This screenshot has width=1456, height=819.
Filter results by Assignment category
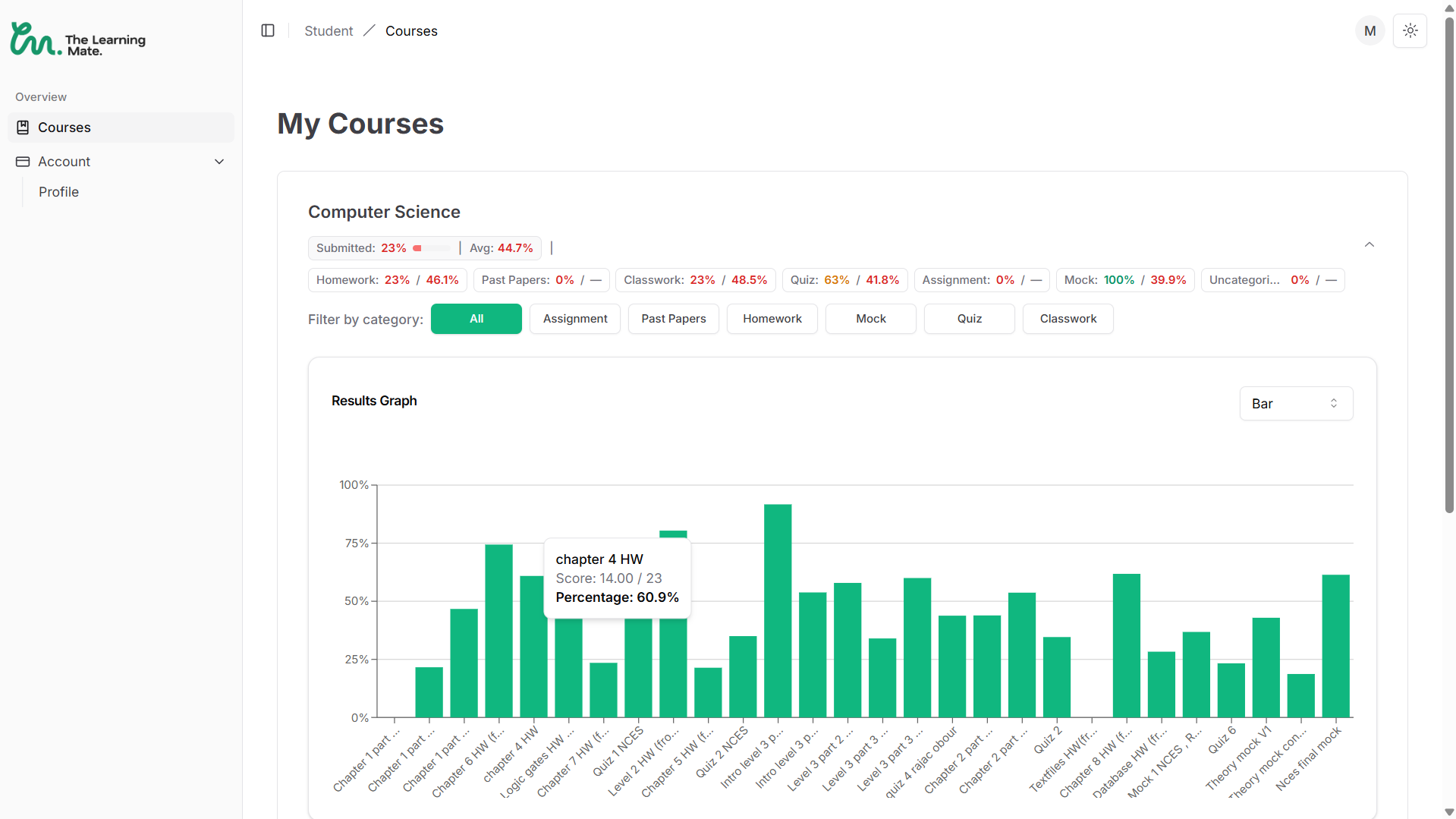pos(575,319)
